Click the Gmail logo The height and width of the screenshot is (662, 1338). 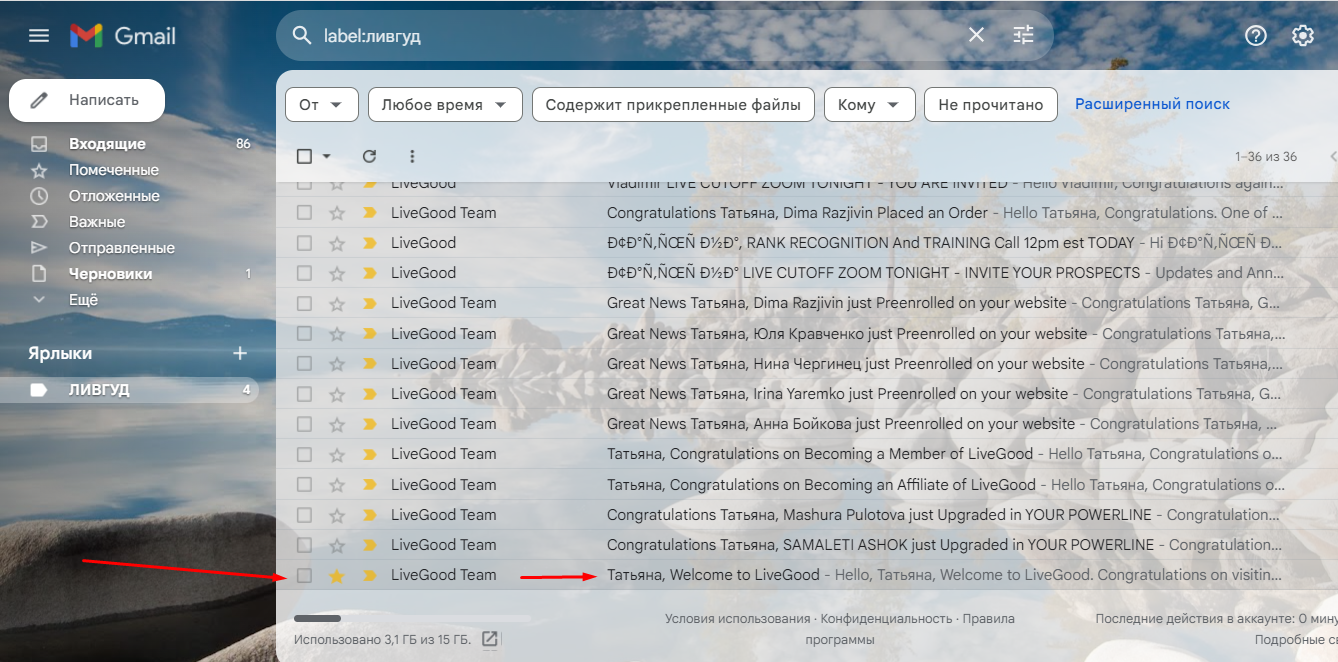pyautogui.click(x=123, y=36)
